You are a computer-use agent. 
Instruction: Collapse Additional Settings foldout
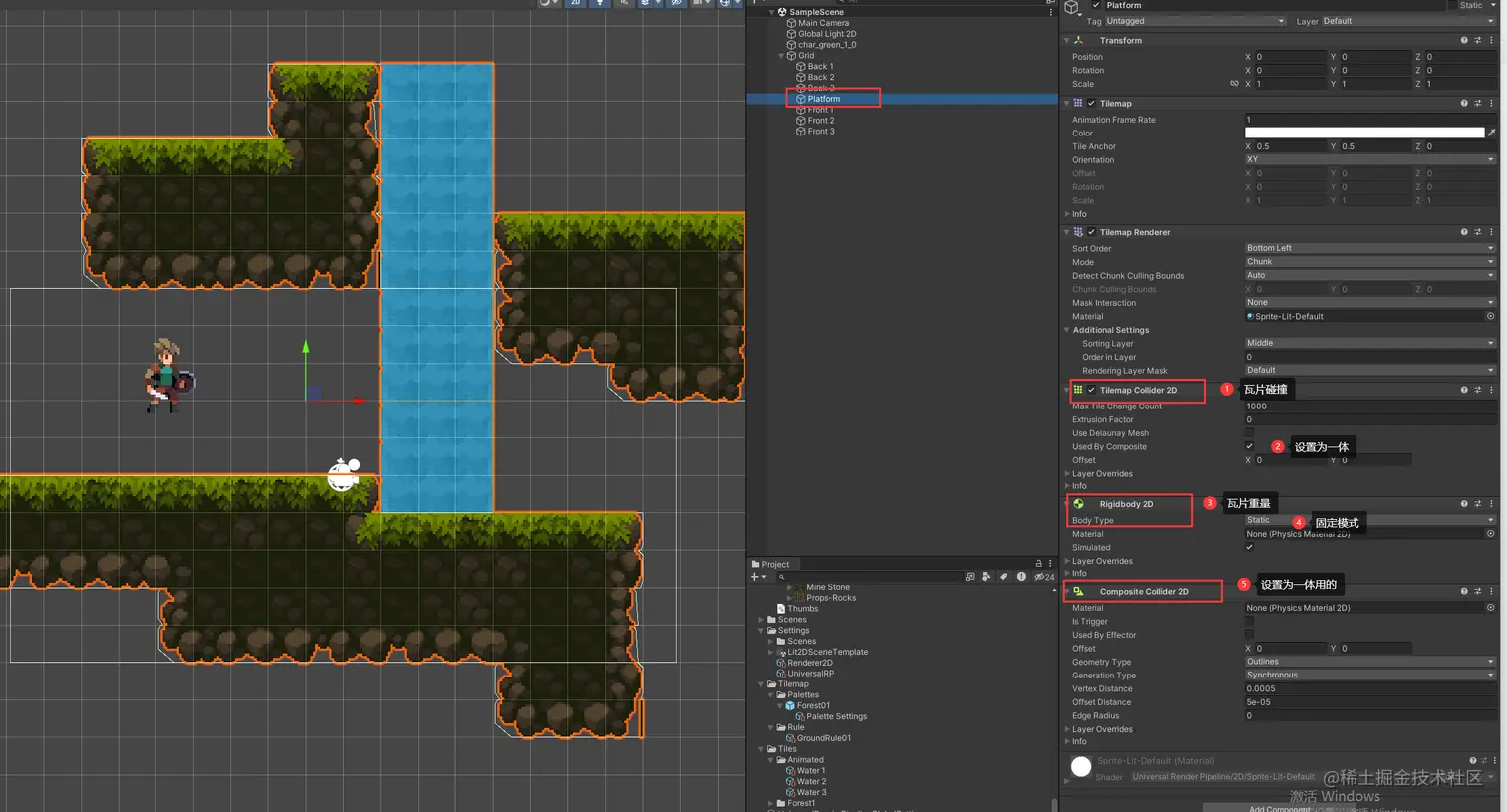1067,330
